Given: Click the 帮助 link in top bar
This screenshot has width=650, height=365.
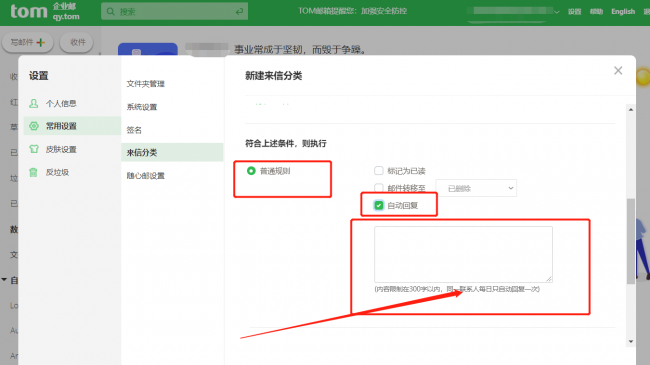Looking at the screenshot, I should (x=596, y=12).
